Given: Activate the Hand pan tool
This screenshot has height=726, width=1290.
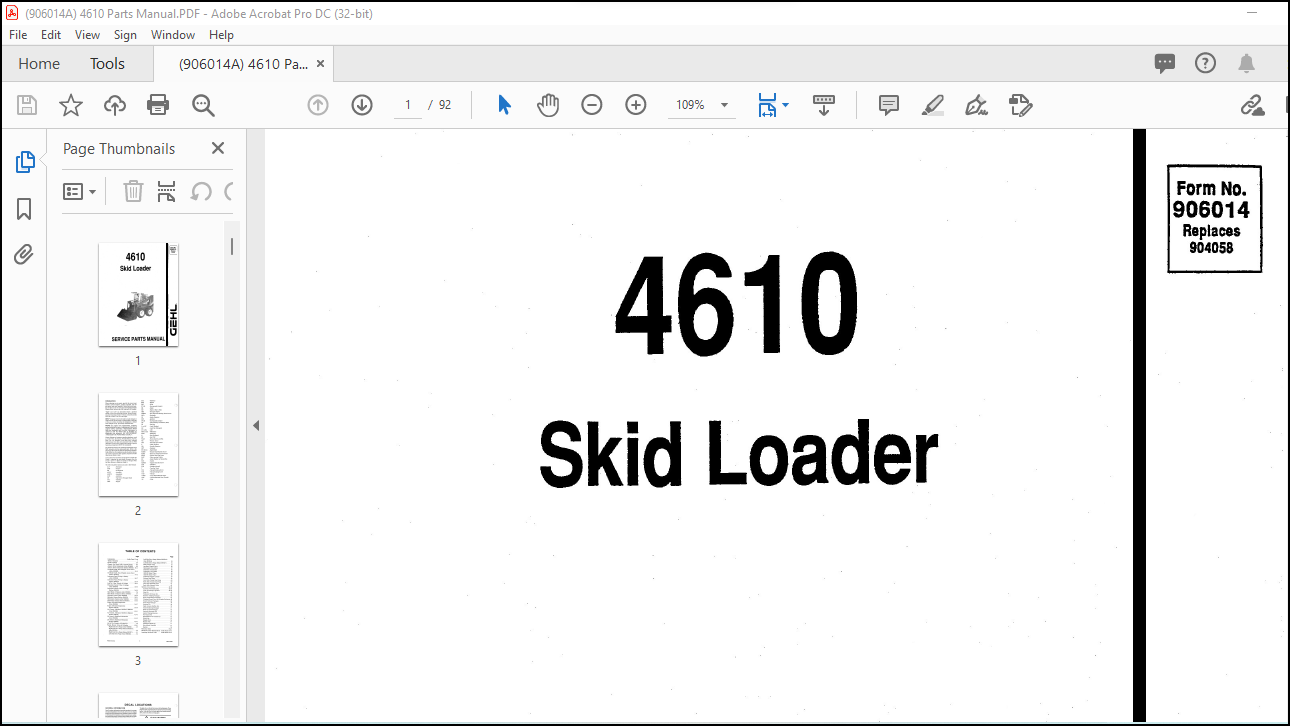Looking at the screenshot, I should 548,105.
